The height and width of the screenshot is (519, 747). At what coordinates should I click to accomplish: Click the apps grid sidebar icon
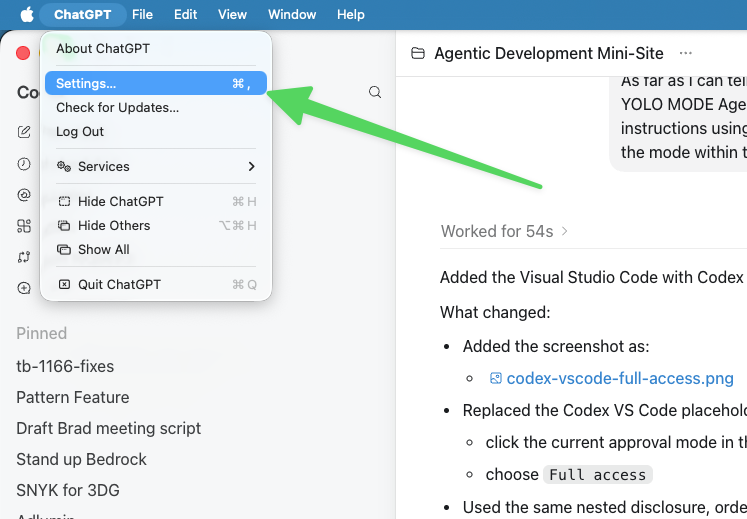point(24,226)
